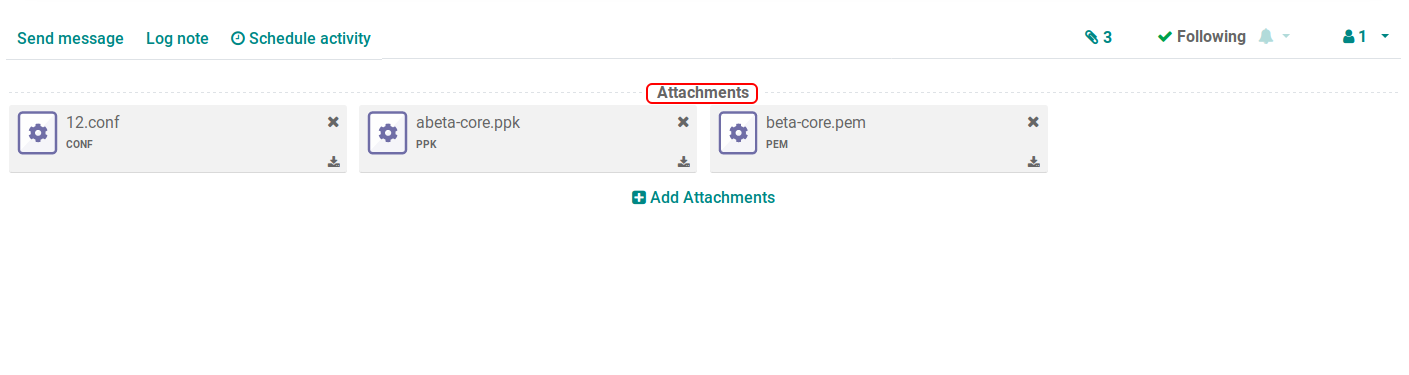Toggle the Following status

point(1201,37)
